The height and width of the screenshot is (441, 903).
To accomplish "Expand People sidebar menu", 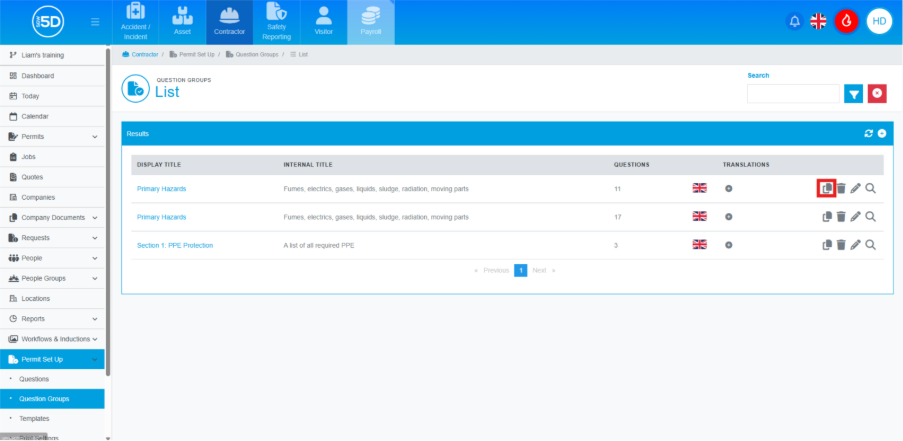I will [52, 258].
